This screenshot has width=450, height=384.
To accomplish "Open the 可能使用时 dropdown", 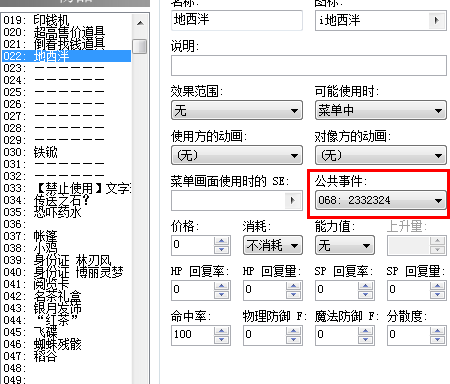I will tap(381, 110).
